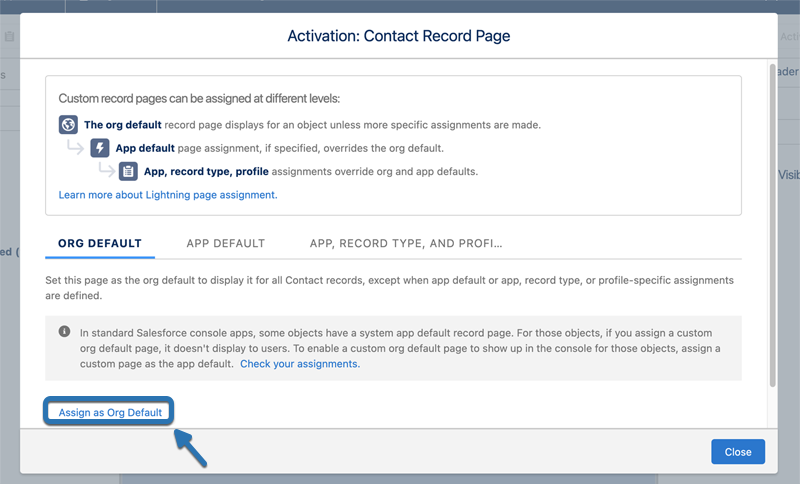The height and width of the screenshot is (484, 800).
Task: Switch to the ORG DEFAULT tab
Action: [100, 243]
